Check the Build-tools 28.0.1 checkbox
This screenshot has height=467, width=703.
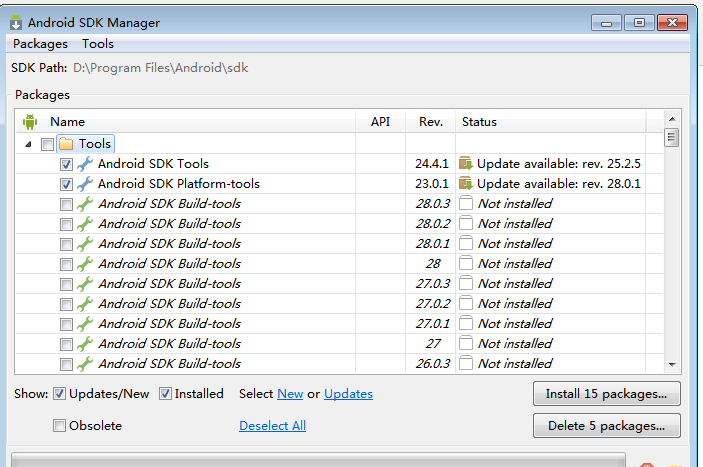click(x=66, y=244)
